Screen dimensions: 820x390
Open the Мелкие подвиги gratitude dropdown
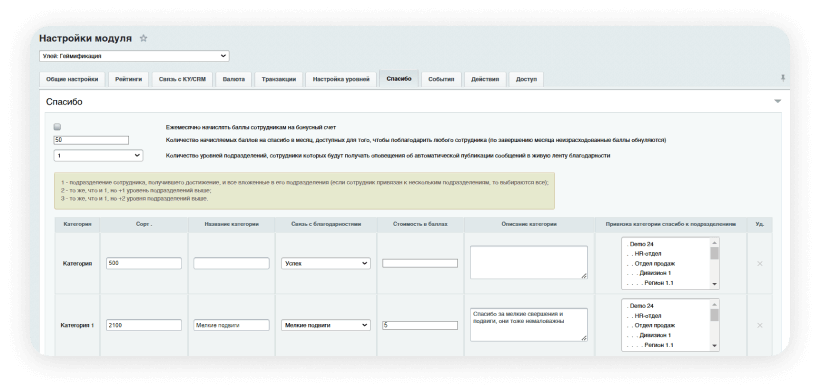coord(326,325)
